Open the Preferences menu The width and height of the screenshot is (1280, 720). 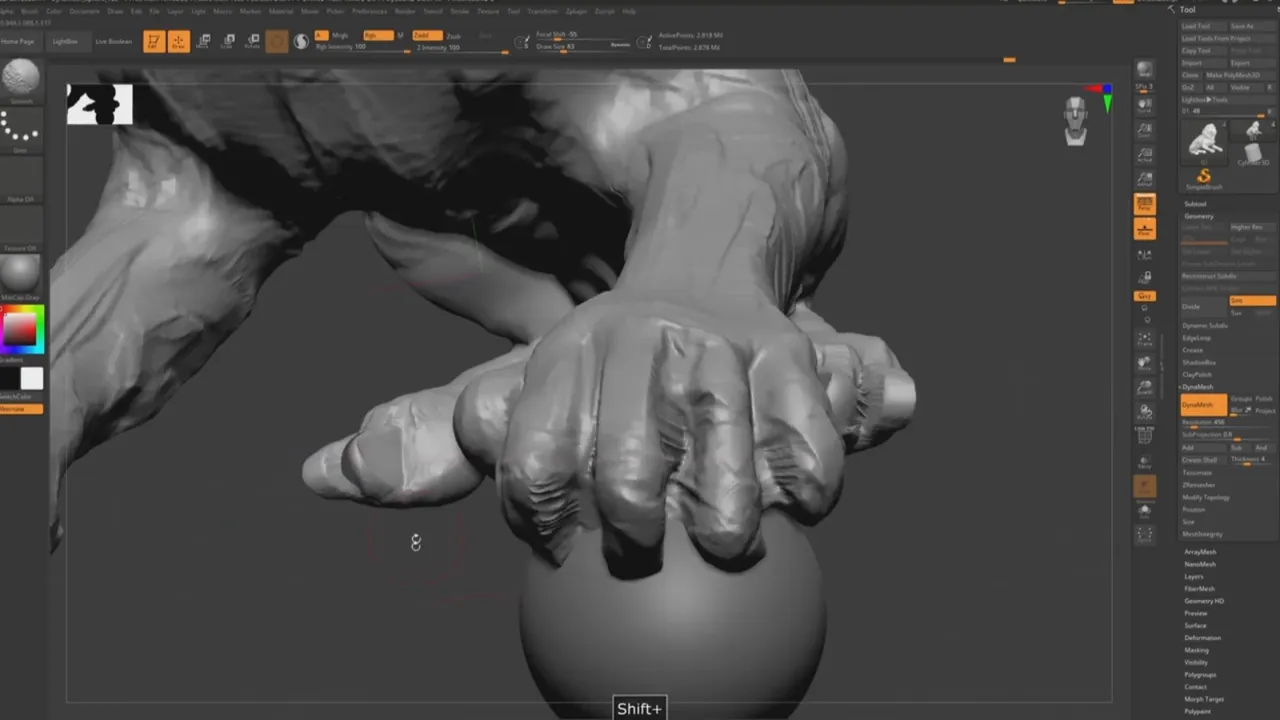coord(370,11)
